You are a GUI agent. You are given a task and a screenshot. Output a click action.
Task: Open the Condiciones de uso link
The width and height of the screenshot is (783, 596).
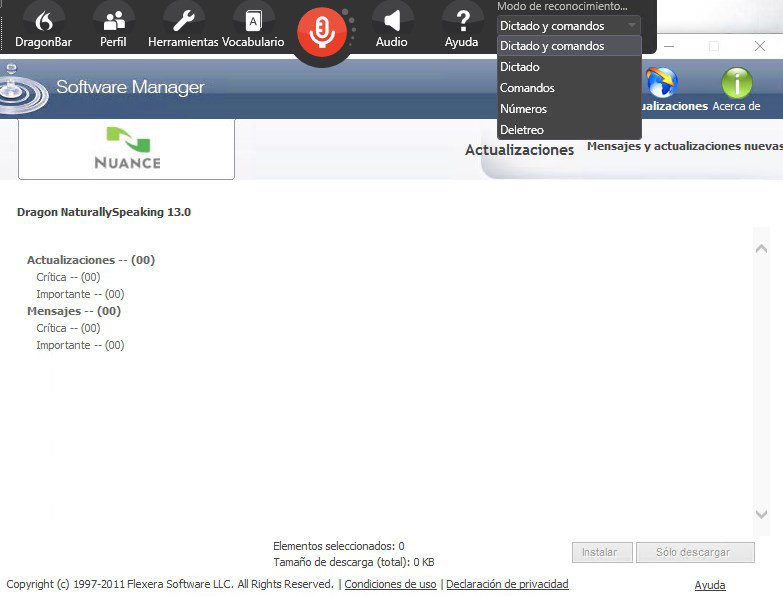[x=390, y=584]
